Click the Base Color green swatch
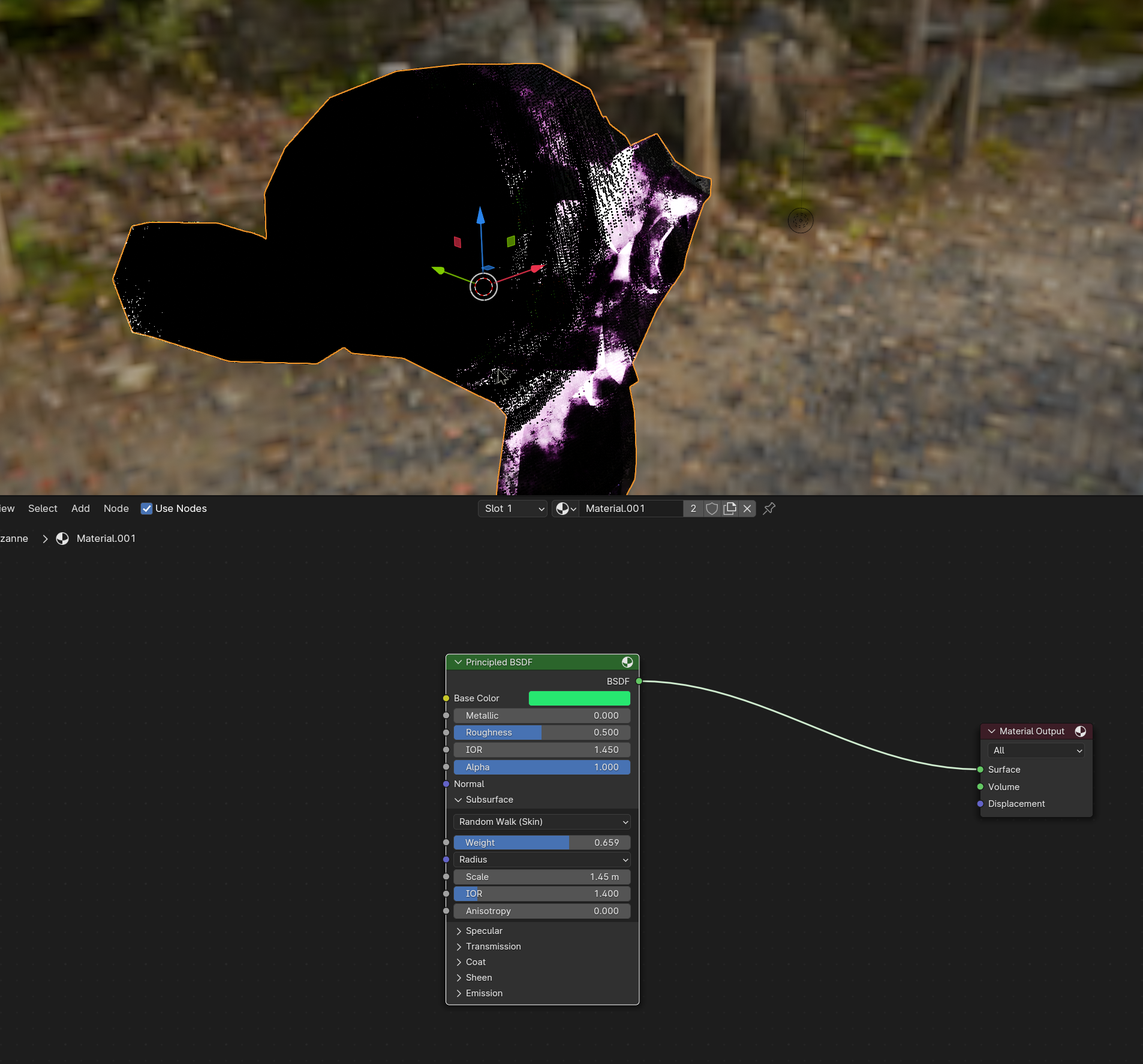 tap(579, 698)
